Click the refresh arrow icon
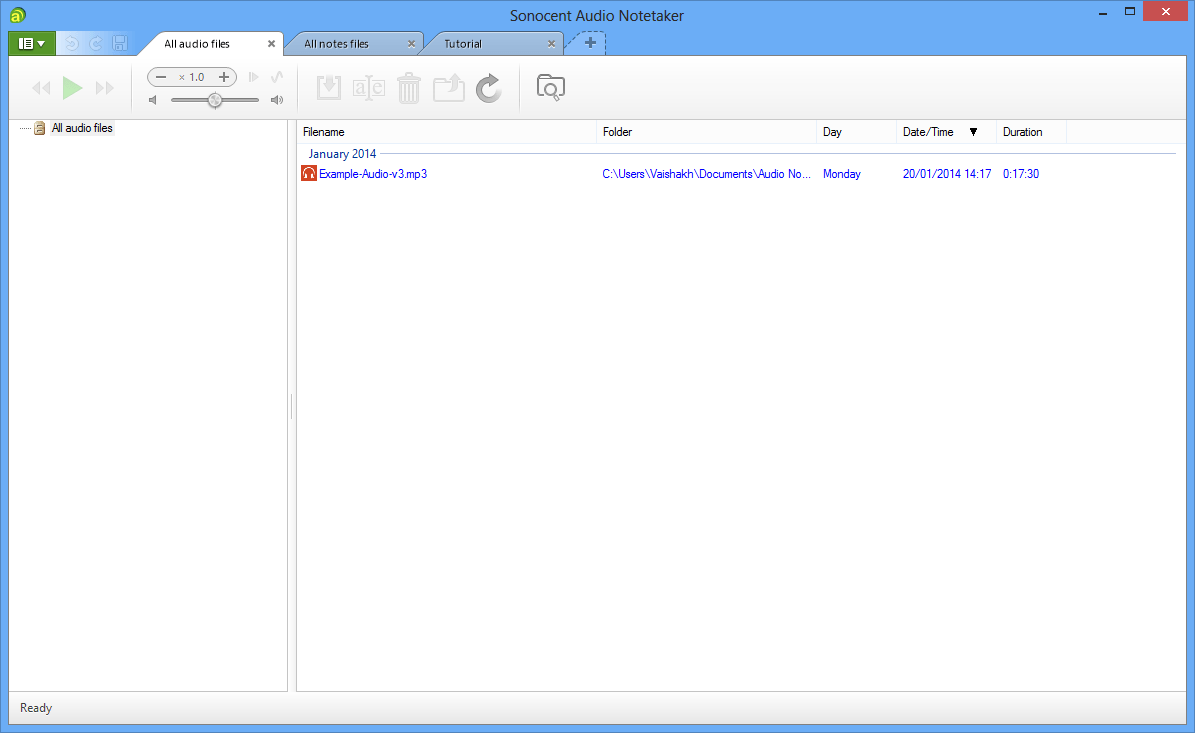 coord(488,87)
